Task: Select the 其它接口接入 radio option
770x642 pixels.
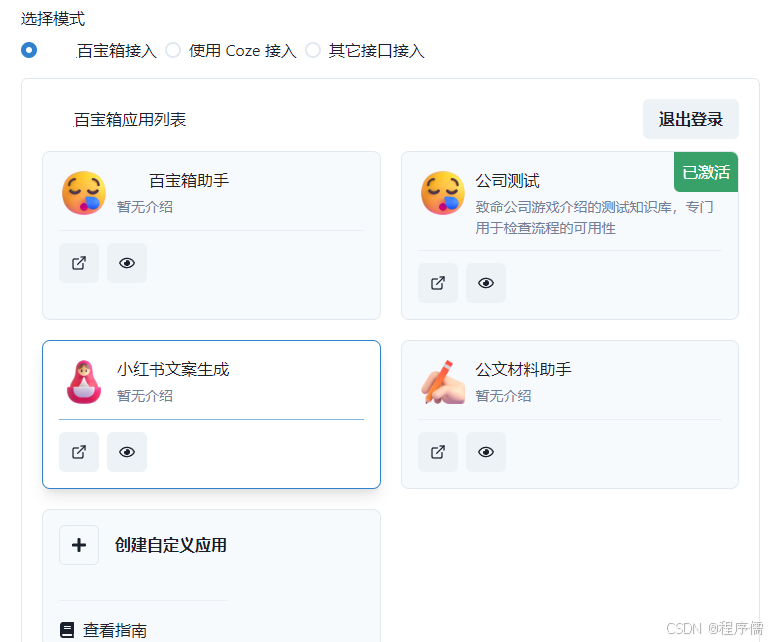Action: 313,50
